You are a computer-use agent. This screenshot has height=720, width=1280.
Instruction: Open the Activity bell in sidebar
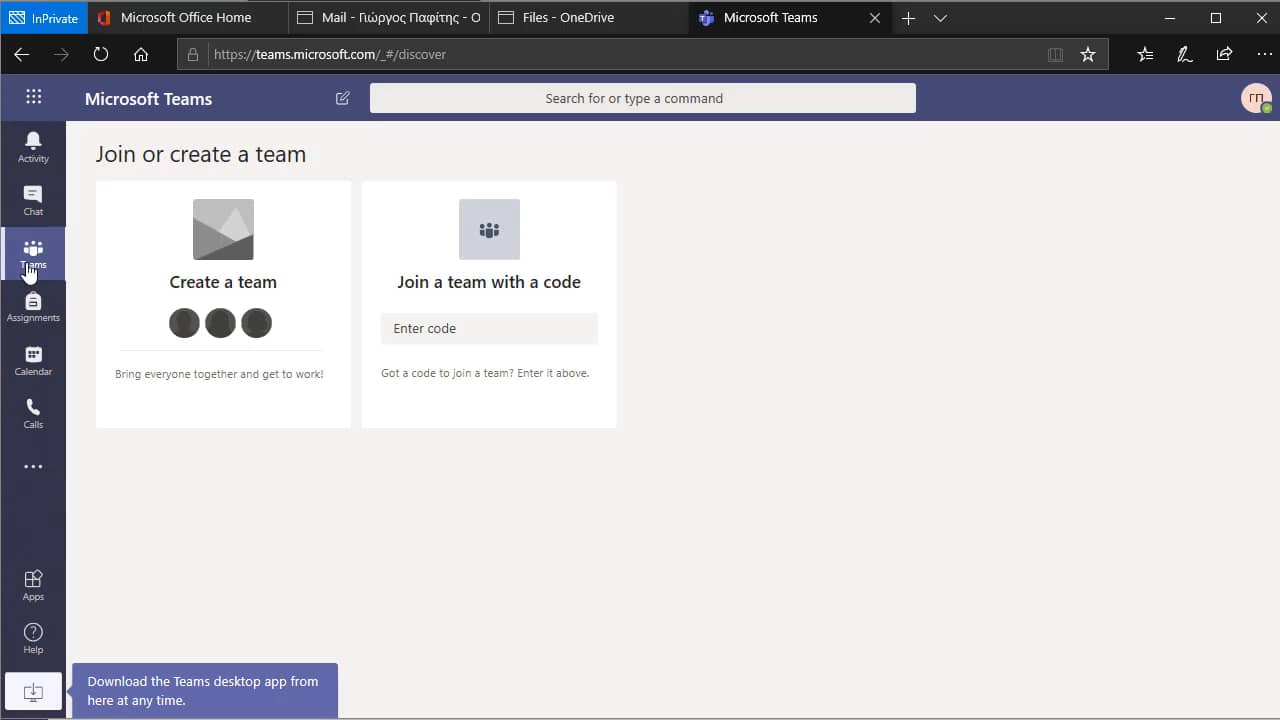(x=33, y=147)
